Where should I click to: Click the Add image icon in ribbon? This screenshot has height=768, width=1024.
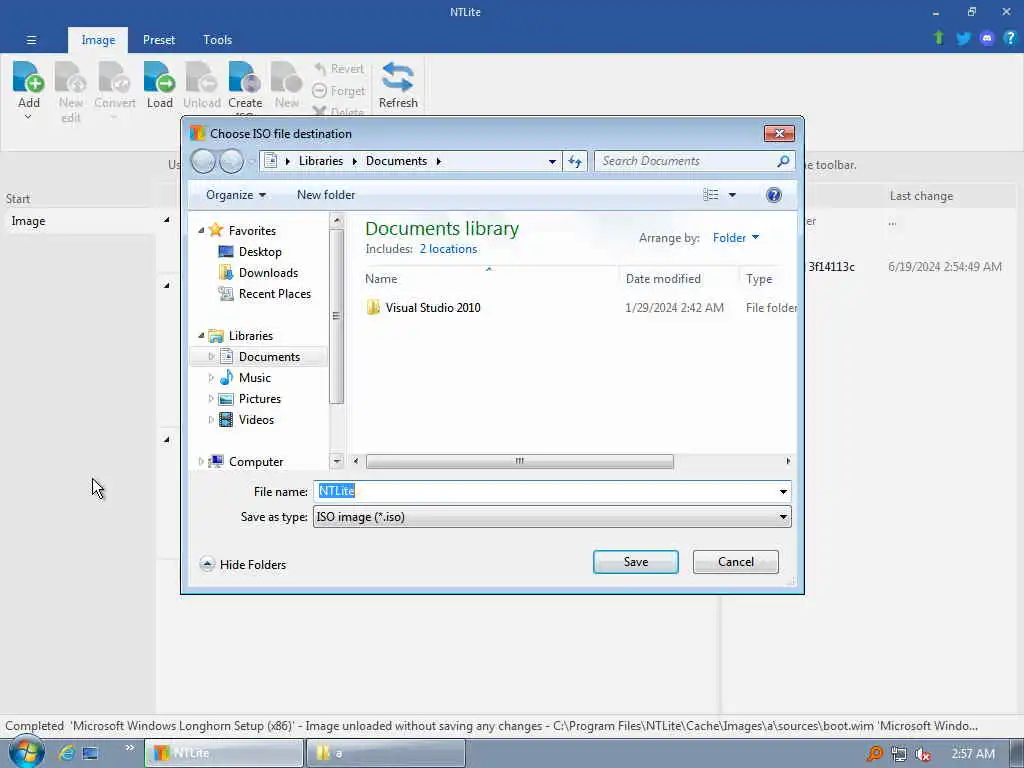[x=28, y=77]
